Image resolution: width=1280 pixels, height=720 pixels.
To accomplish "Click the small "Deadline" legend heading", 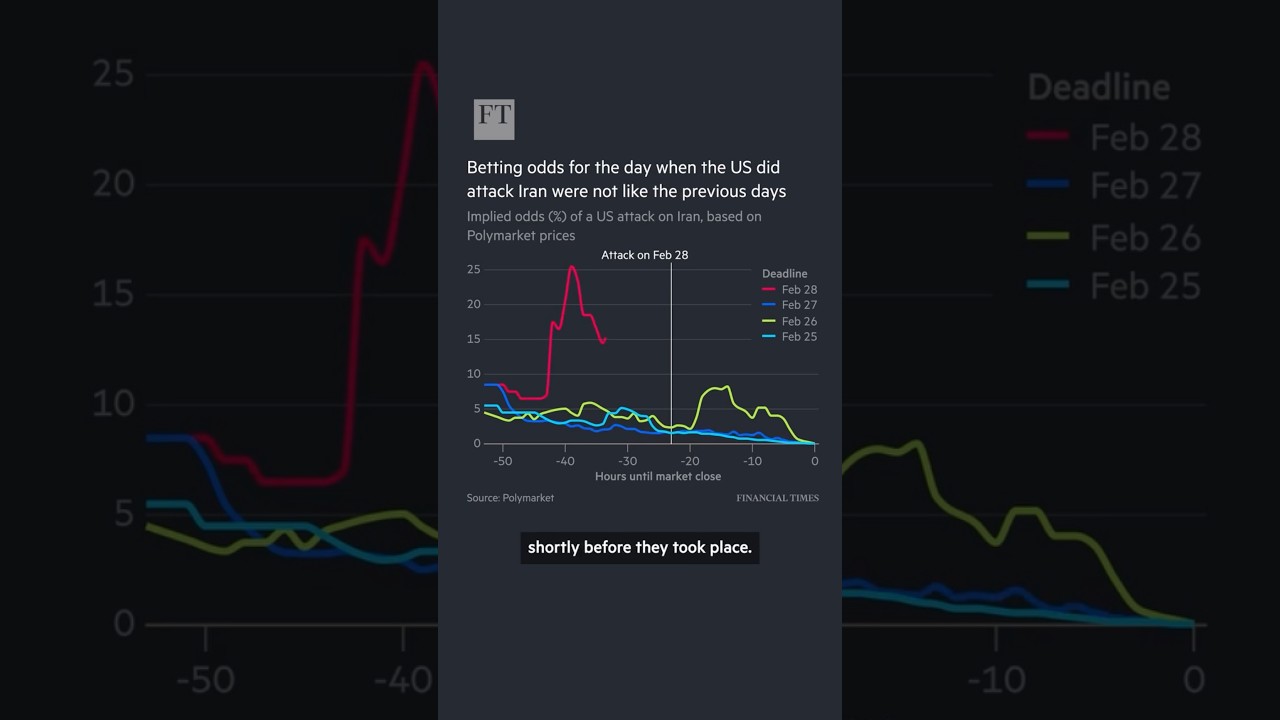I will click(784, 274).
